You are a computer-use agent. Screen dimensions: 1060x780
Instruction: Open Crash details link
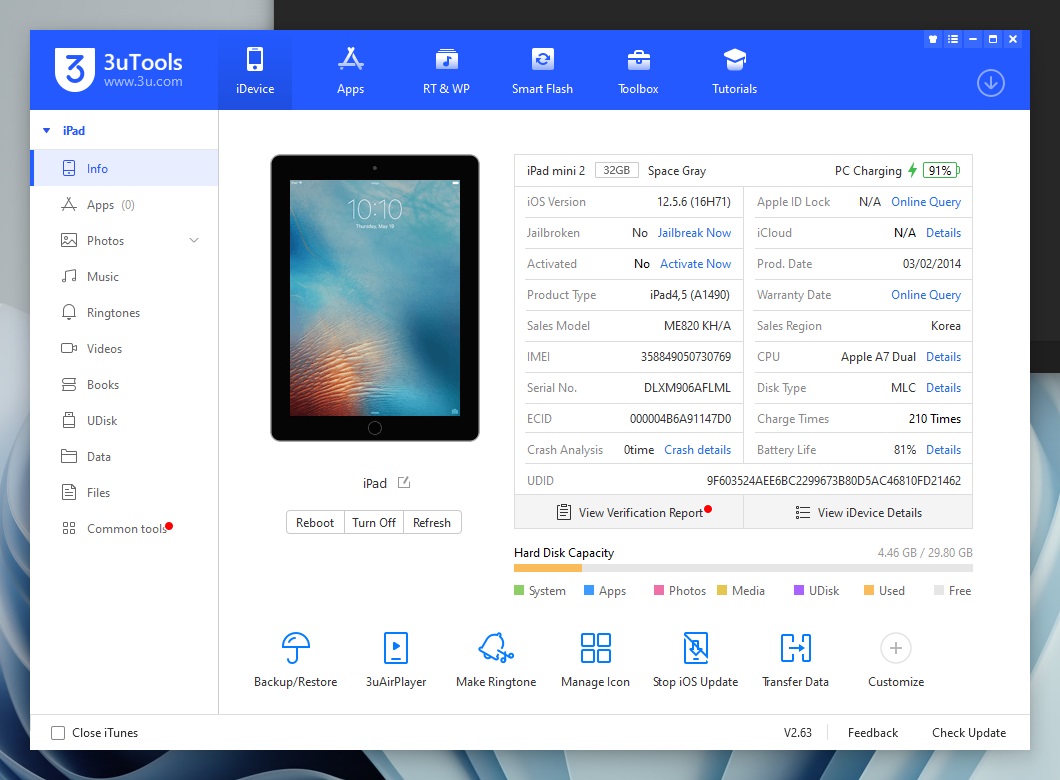tap(698, 449)
